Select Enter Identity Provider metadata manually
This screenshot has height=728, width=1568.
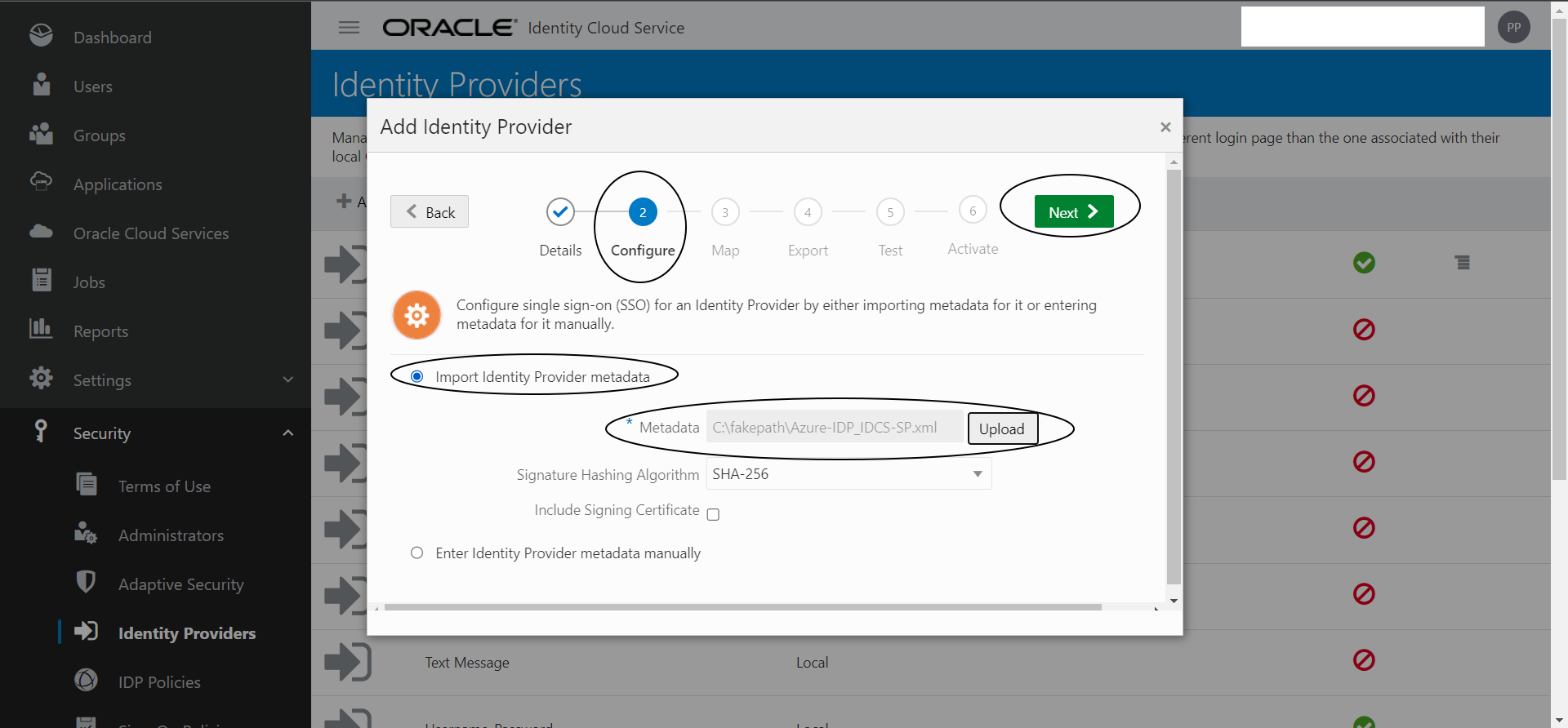pyautogui.click(x=417, y=553)
